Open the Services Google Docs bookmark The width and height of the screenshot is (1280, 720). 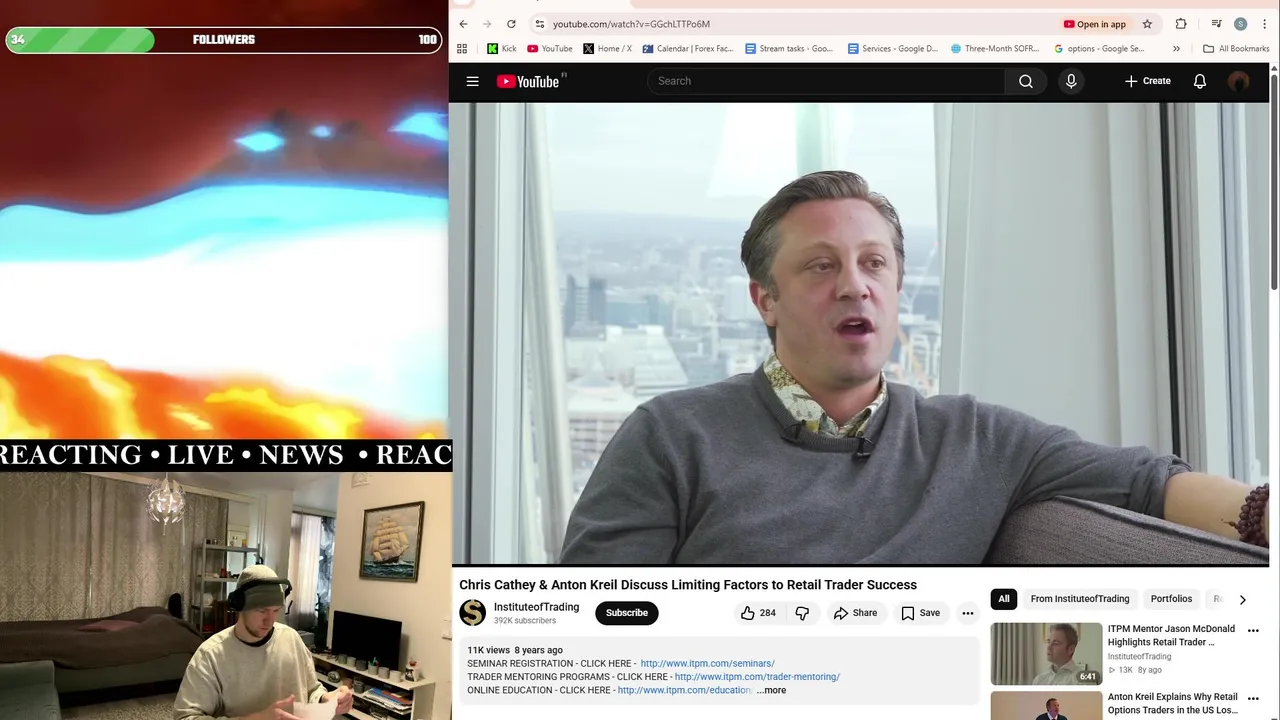pos(893,48)
